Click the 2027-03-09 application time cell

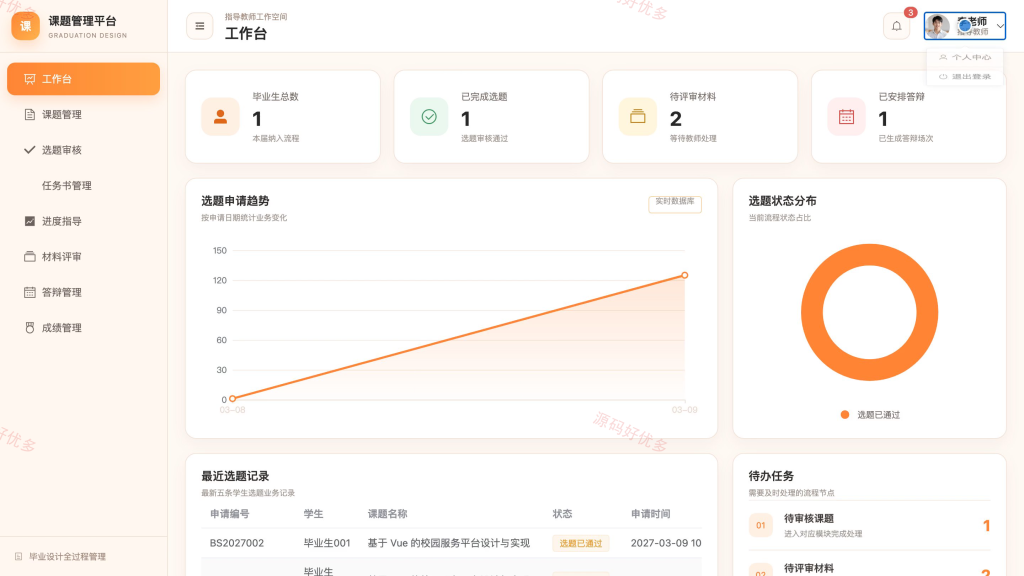[666, 543]
